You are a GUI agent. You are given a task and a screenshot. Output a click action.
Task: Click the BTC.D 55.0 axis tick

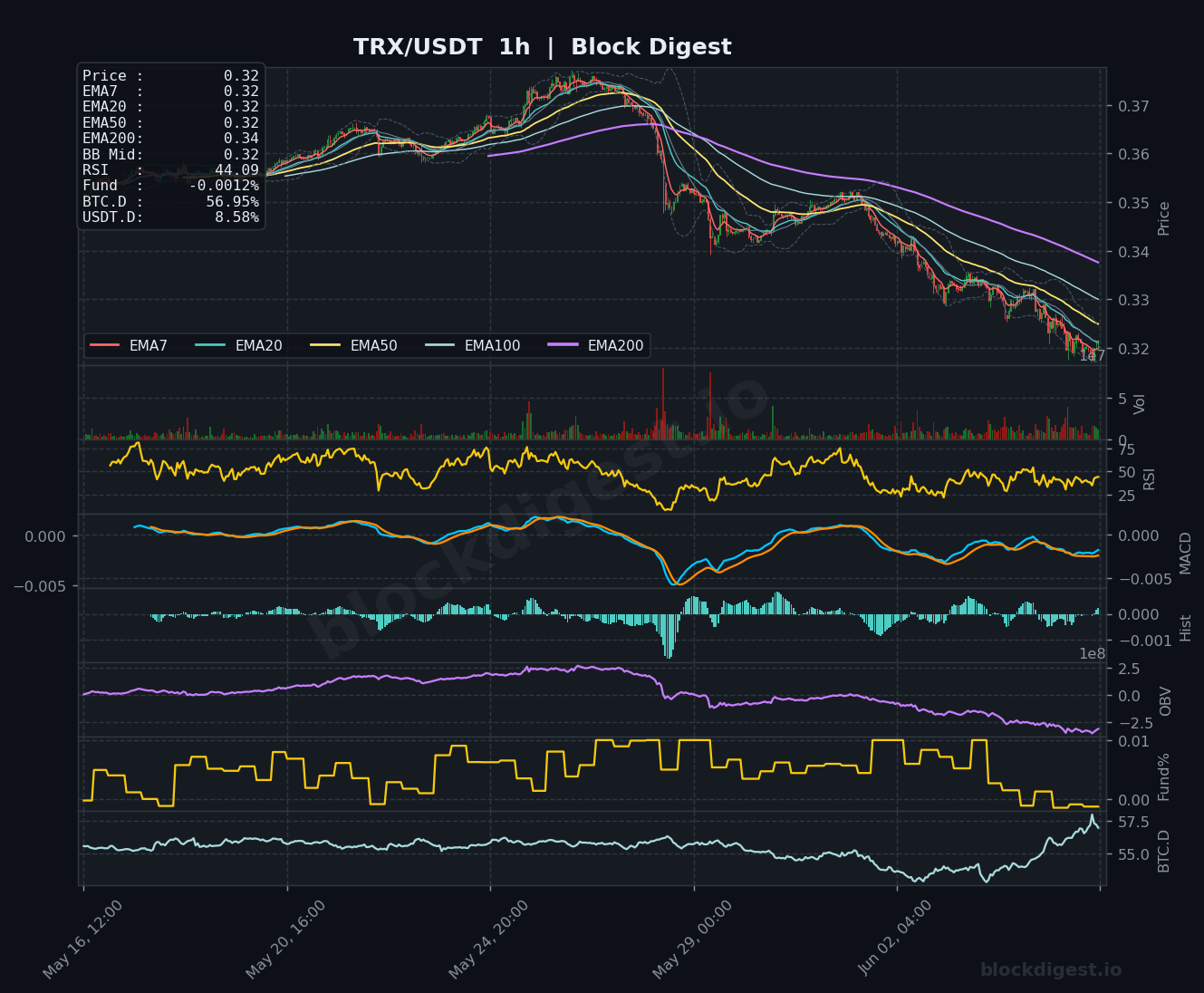(x=1133, y=854)
